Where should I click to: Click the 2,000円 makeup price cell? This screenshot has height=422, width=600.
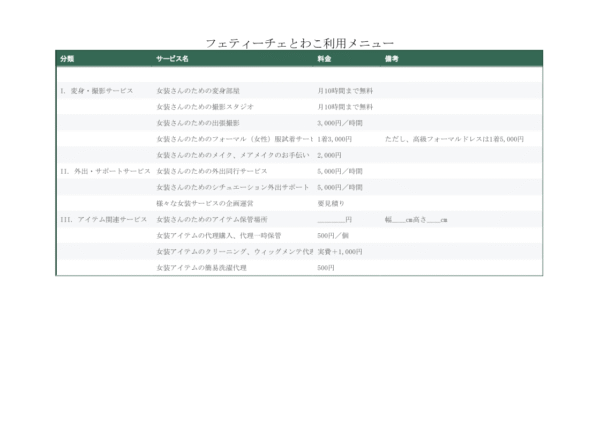(329, 155)
